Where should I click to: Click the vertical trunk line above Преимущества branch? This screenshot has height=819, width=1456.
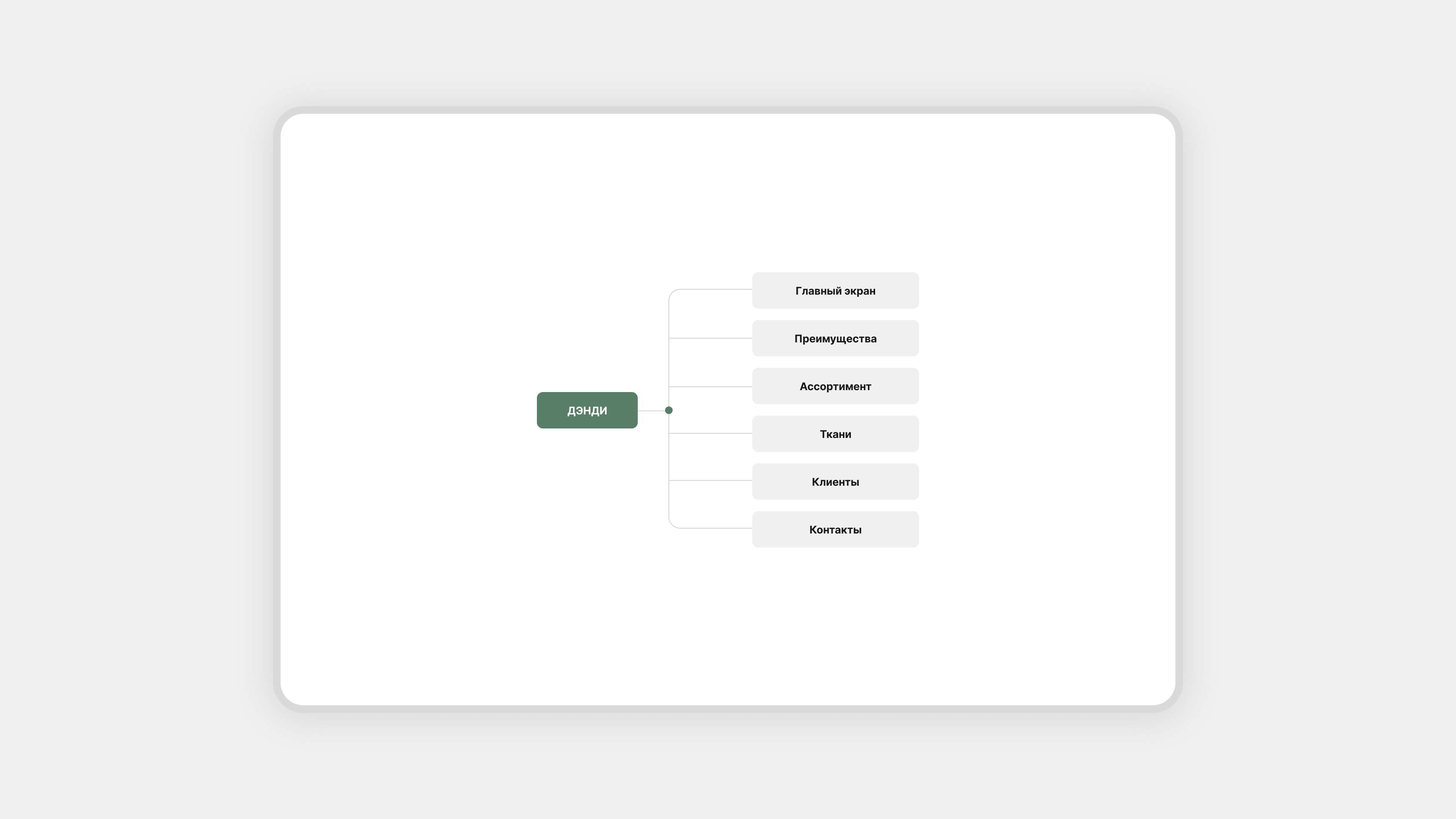(669, 317)
